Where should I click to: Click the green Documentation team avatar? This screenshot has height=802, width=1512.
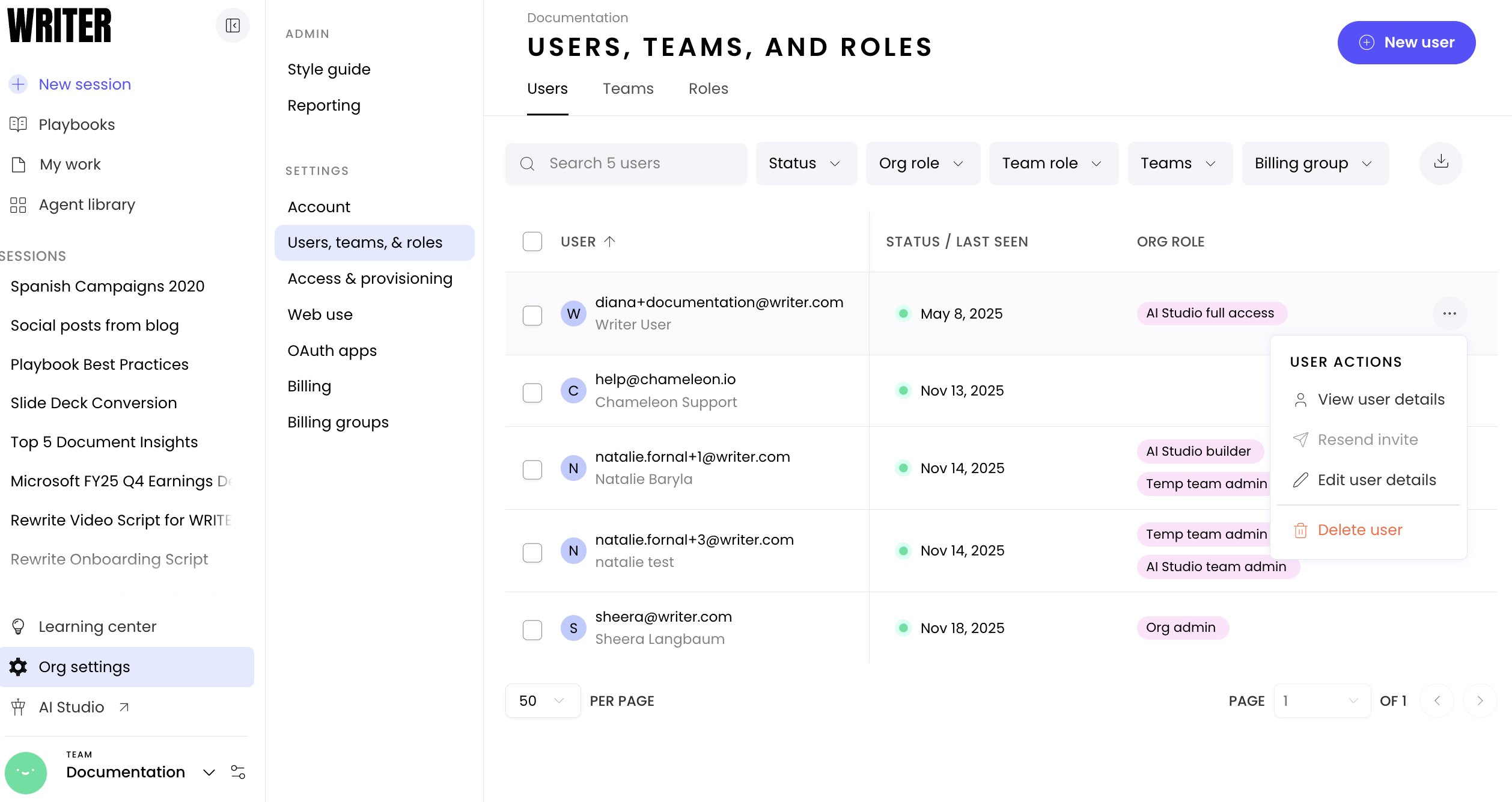coord(26,772)
